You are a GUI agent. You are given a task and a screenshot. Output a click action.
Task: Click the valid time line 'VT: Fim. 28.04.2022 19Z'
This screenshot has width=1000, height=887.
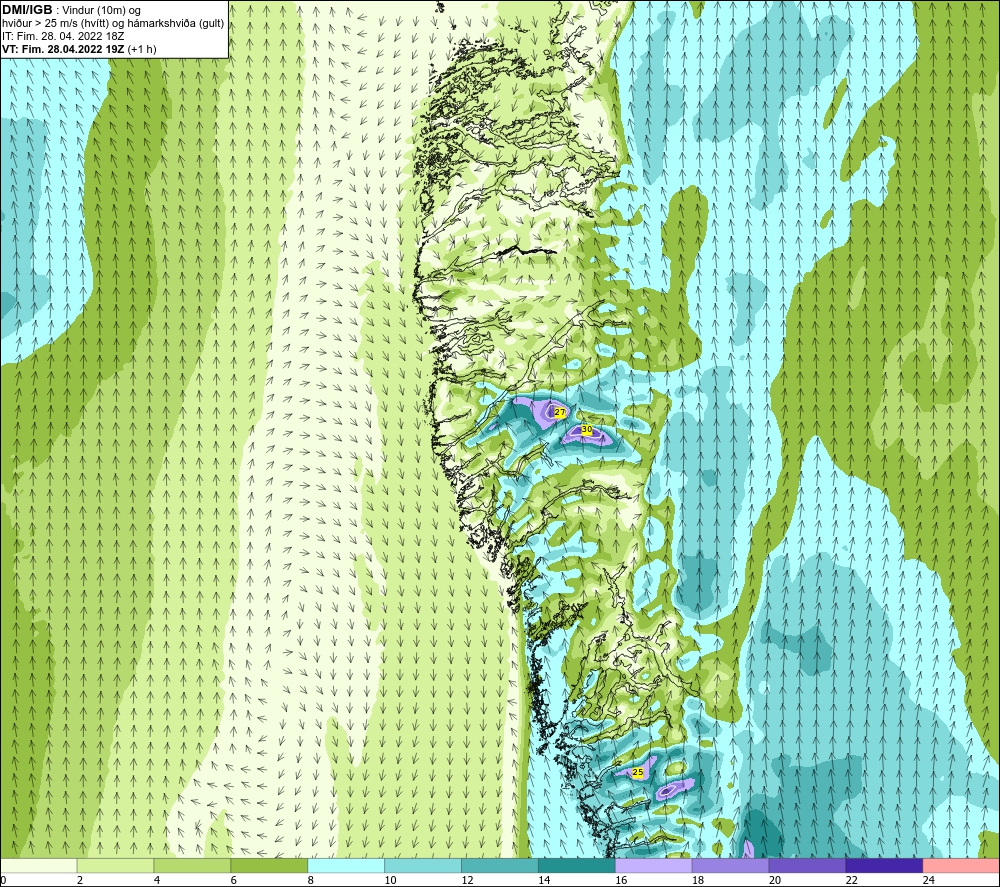pyautogui.click(x=64, y=49)
